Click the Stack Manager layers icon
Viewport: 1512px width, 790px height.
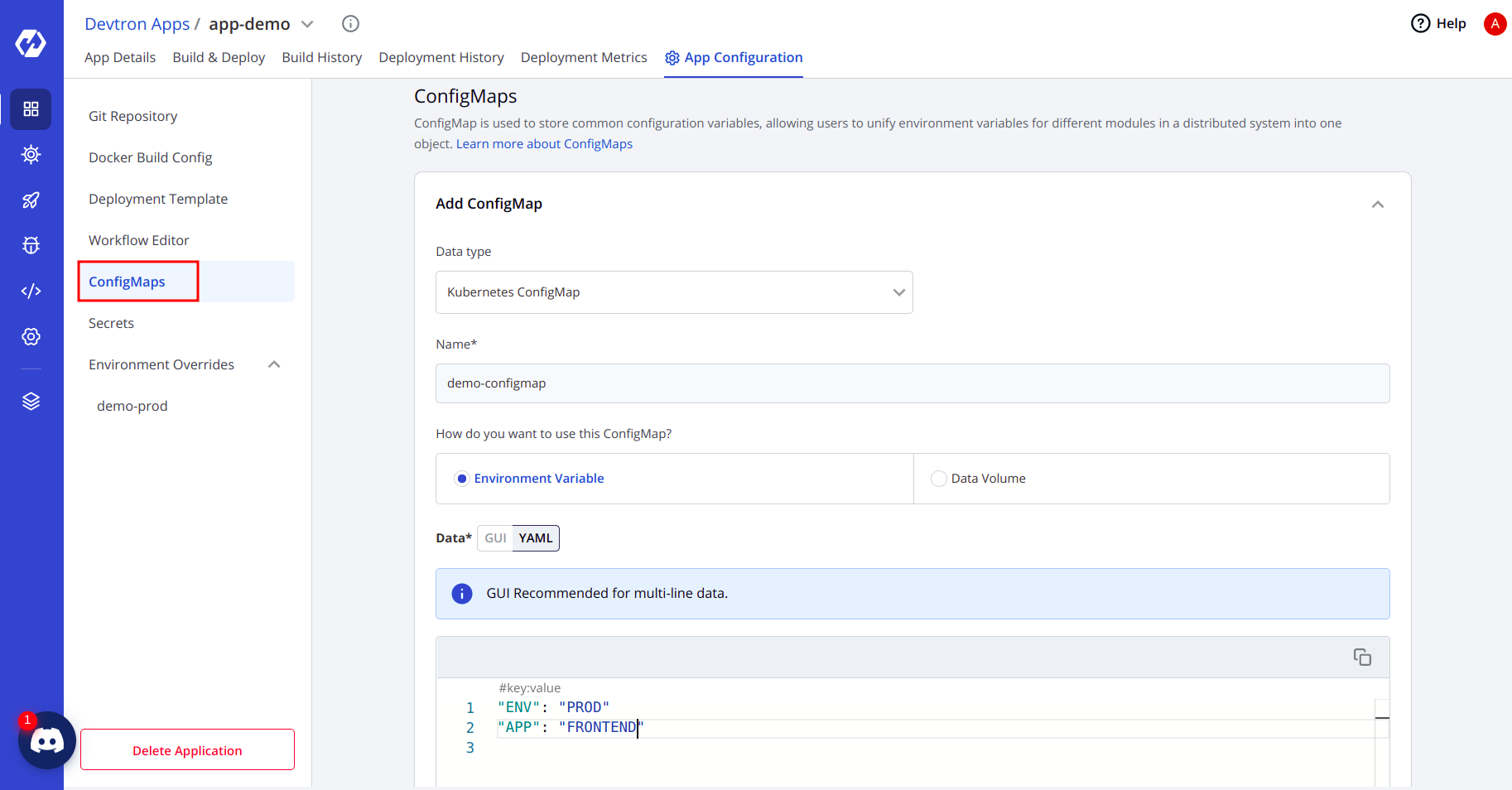point(31,401)
